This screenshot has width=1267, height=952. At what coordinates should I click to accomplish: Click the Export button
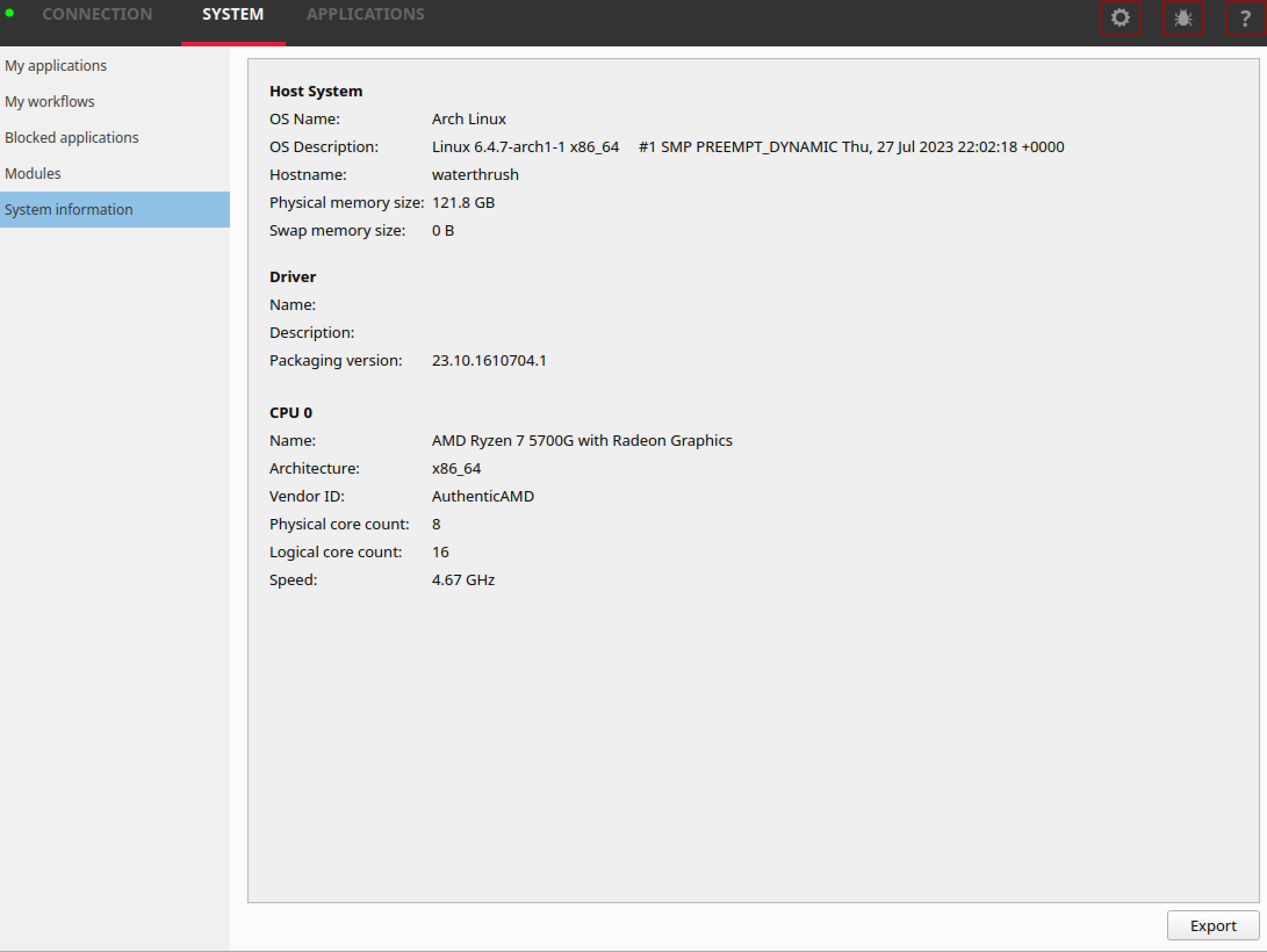coord(1212,925)
